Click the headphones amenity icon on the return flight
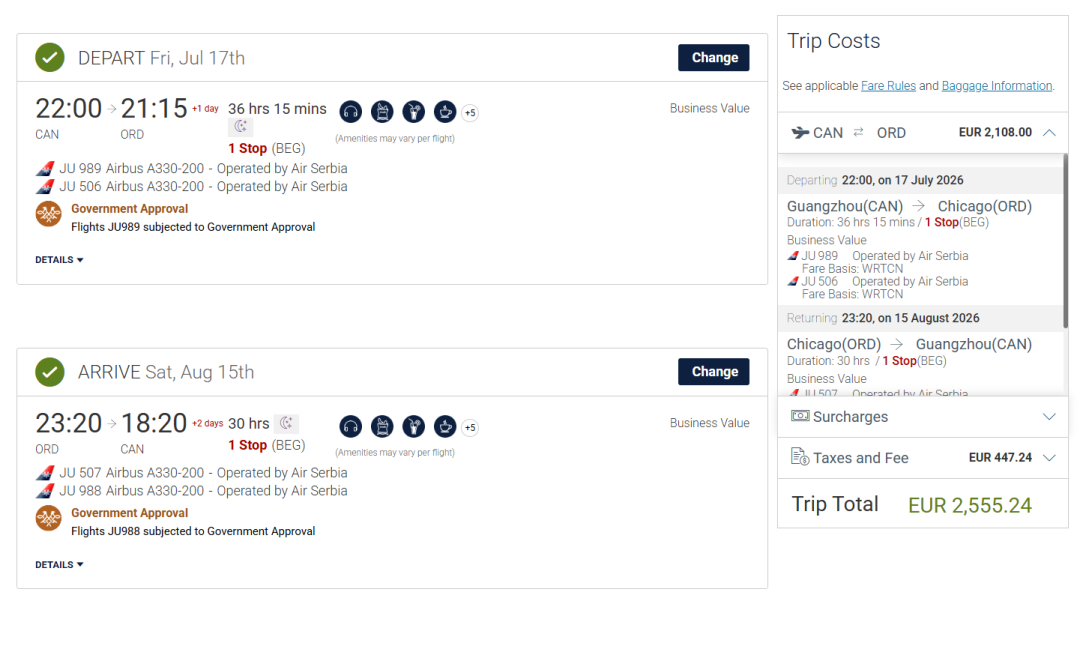This screenshot has height=649, width=1080. pyautogui.click(x=350, y=427)
